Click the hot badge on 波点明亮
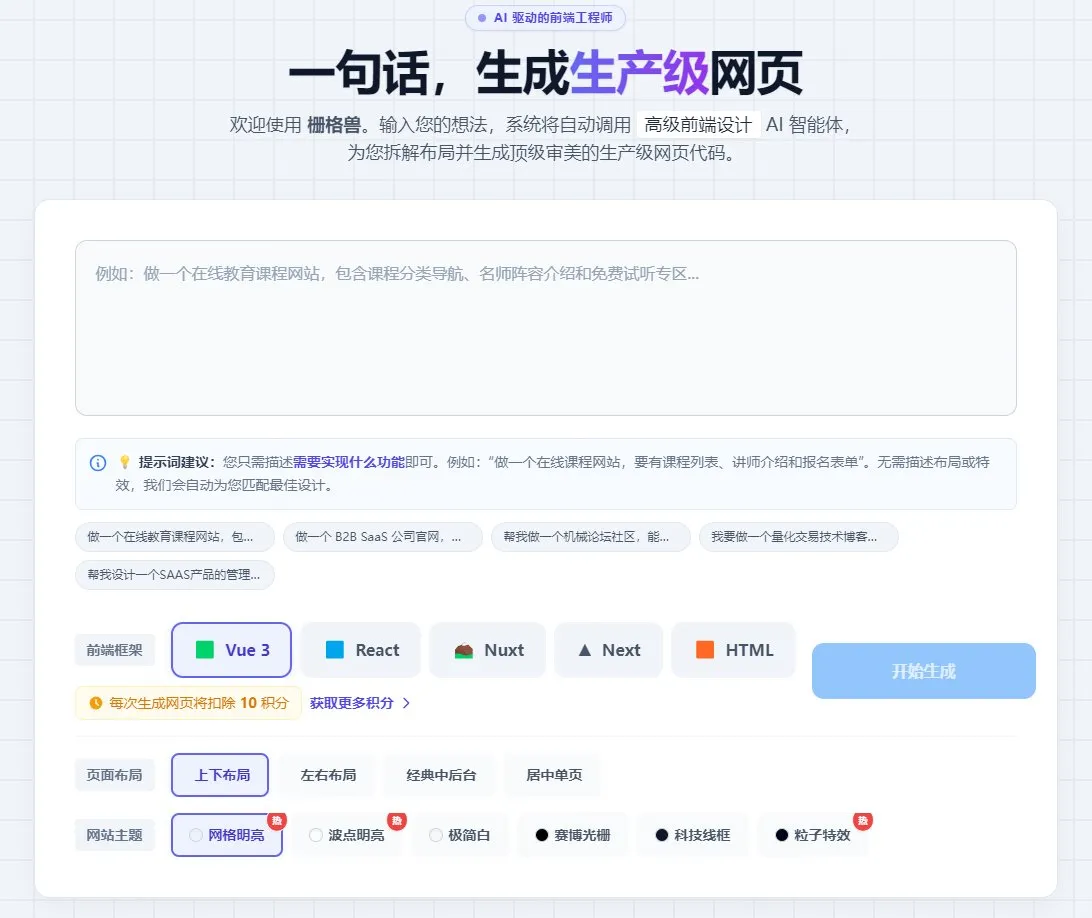Screen dimensions: 1092x918 pos(397,820)
